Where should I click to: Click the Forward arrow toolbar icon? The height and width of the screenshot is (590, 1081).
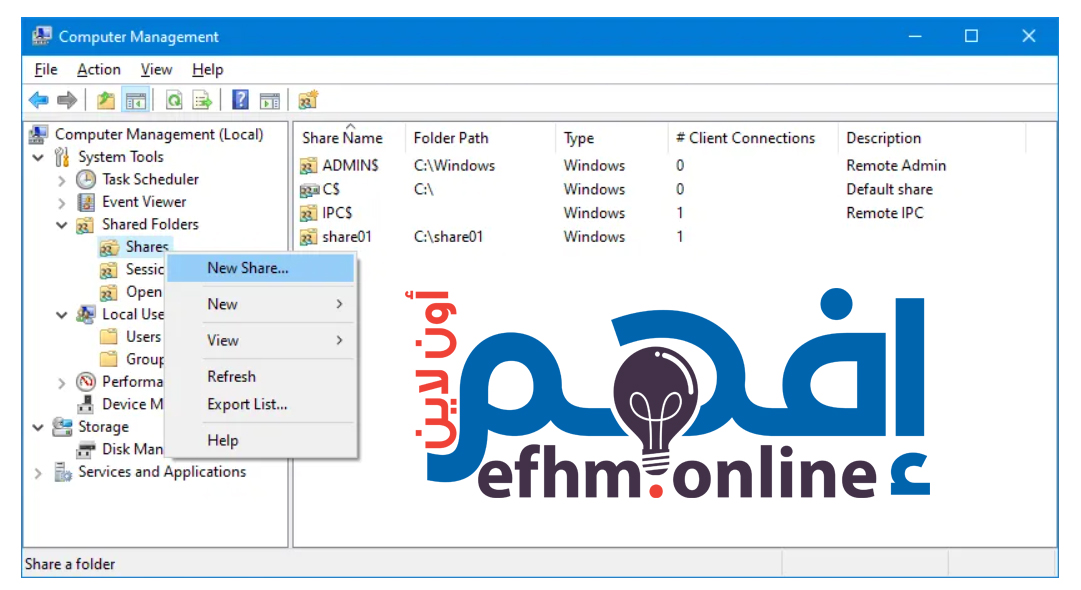pyautogui.click(x=67, y=101)
